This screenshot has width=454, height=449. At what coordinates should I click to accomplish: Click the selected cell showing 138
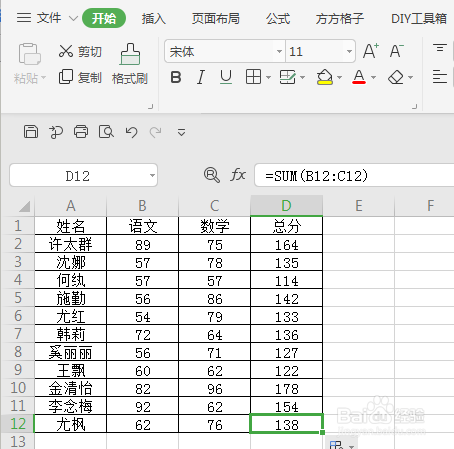click(286, 424)
